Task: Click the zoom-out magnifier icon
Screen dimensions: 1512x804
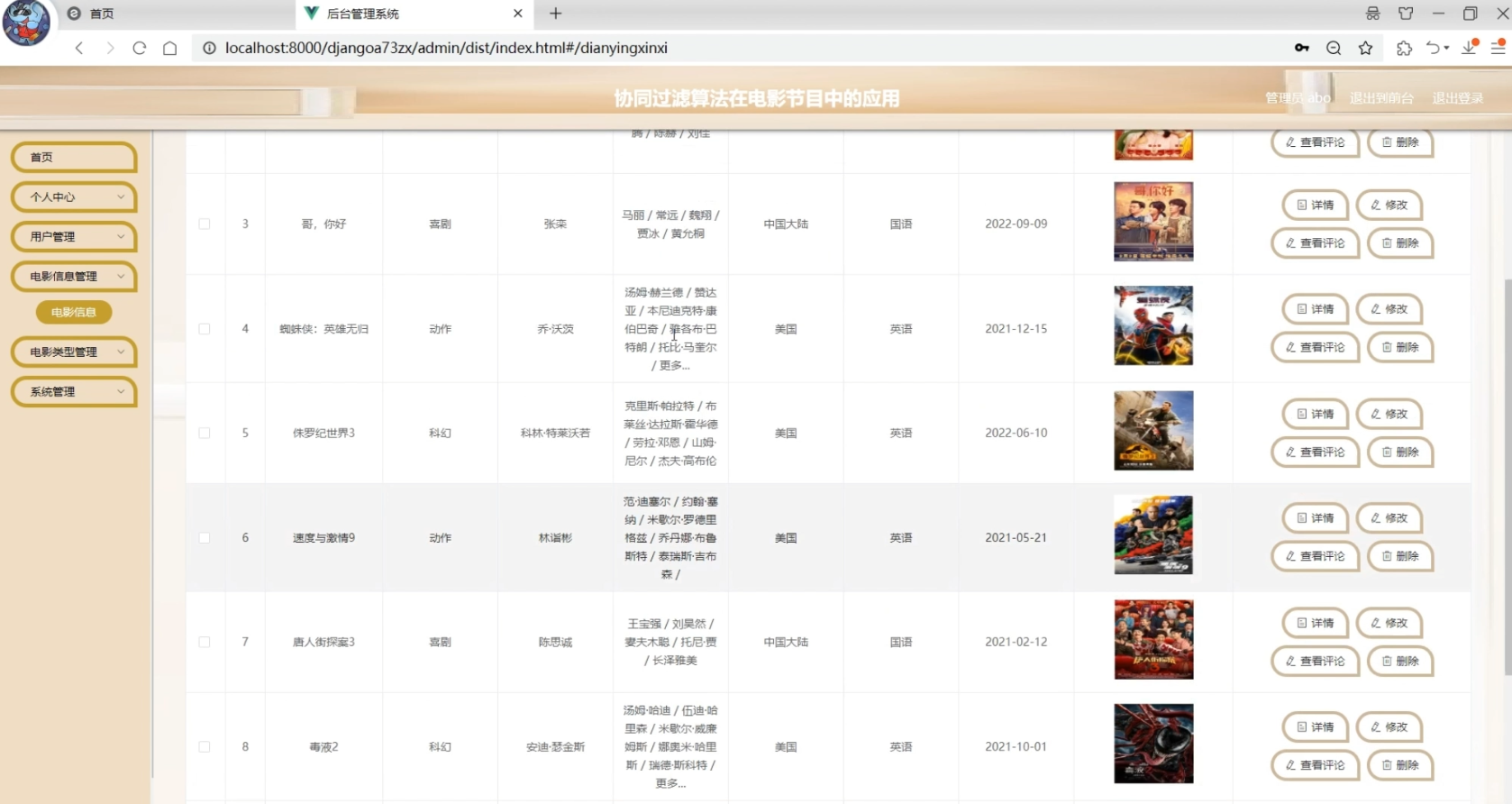Action: [1334, 48]
